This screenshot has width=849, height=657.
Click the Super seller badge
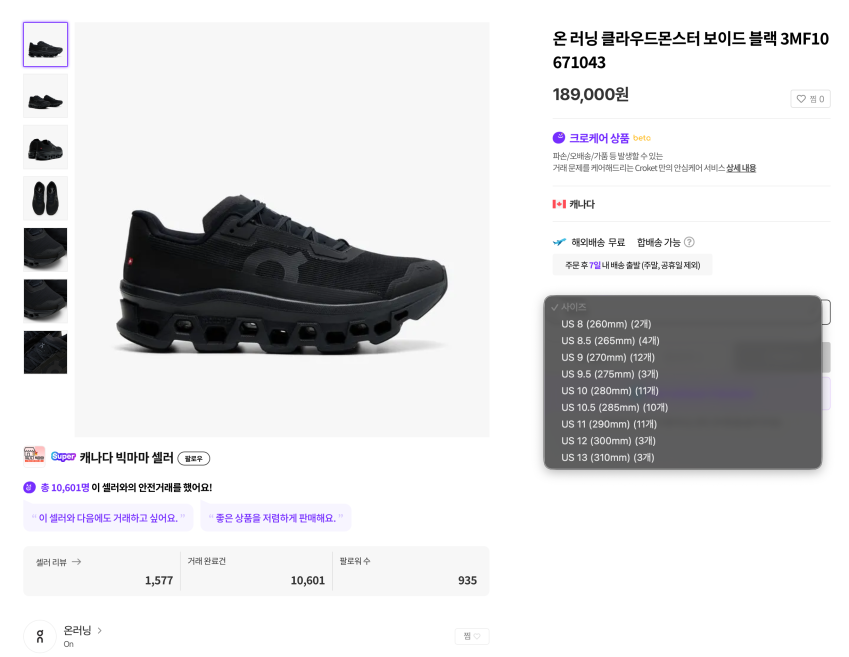tap(63, 457)
